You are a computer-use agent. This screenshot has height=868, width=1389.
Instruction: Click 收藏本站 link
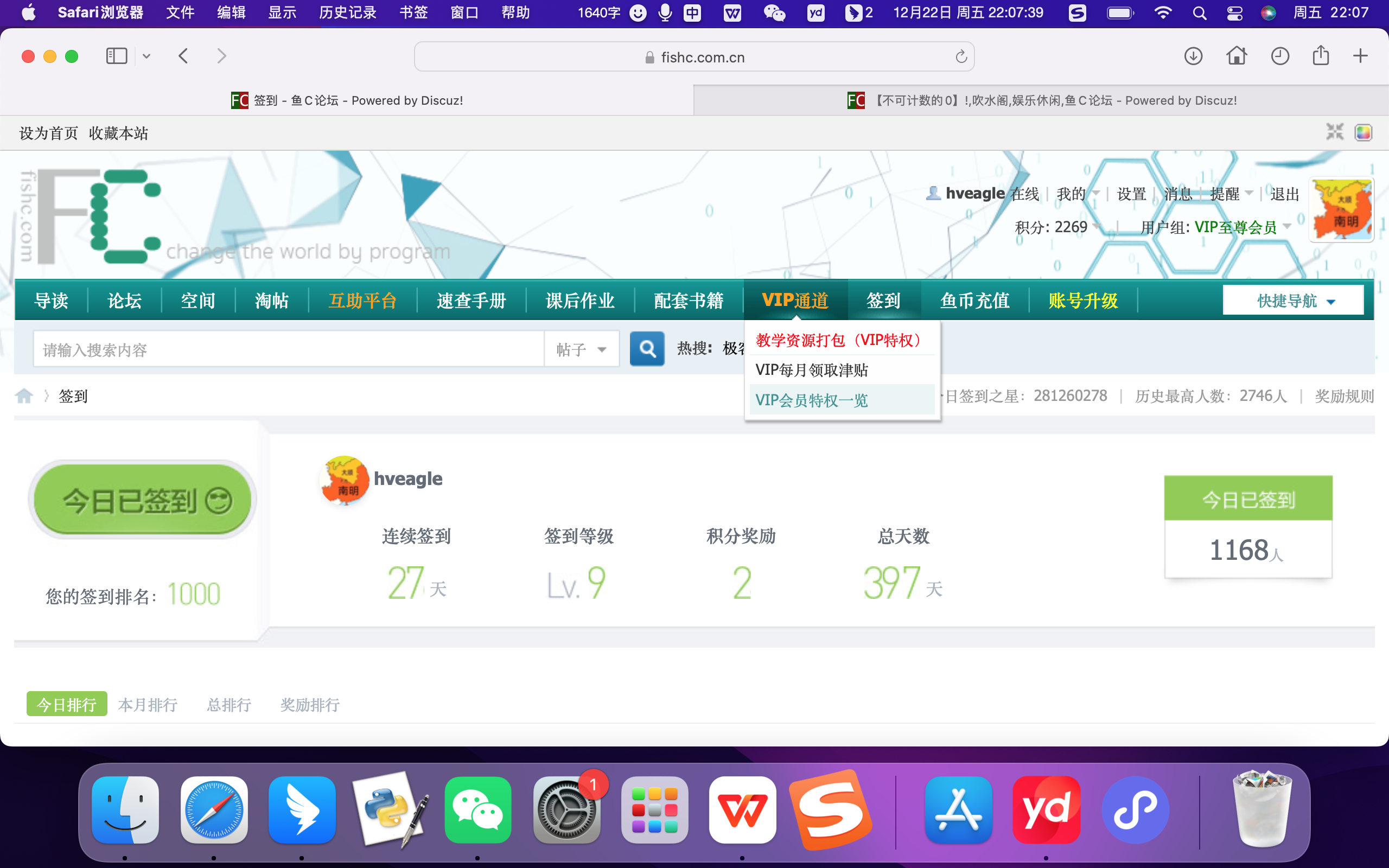pyautogui.click(x=118, y=133)
